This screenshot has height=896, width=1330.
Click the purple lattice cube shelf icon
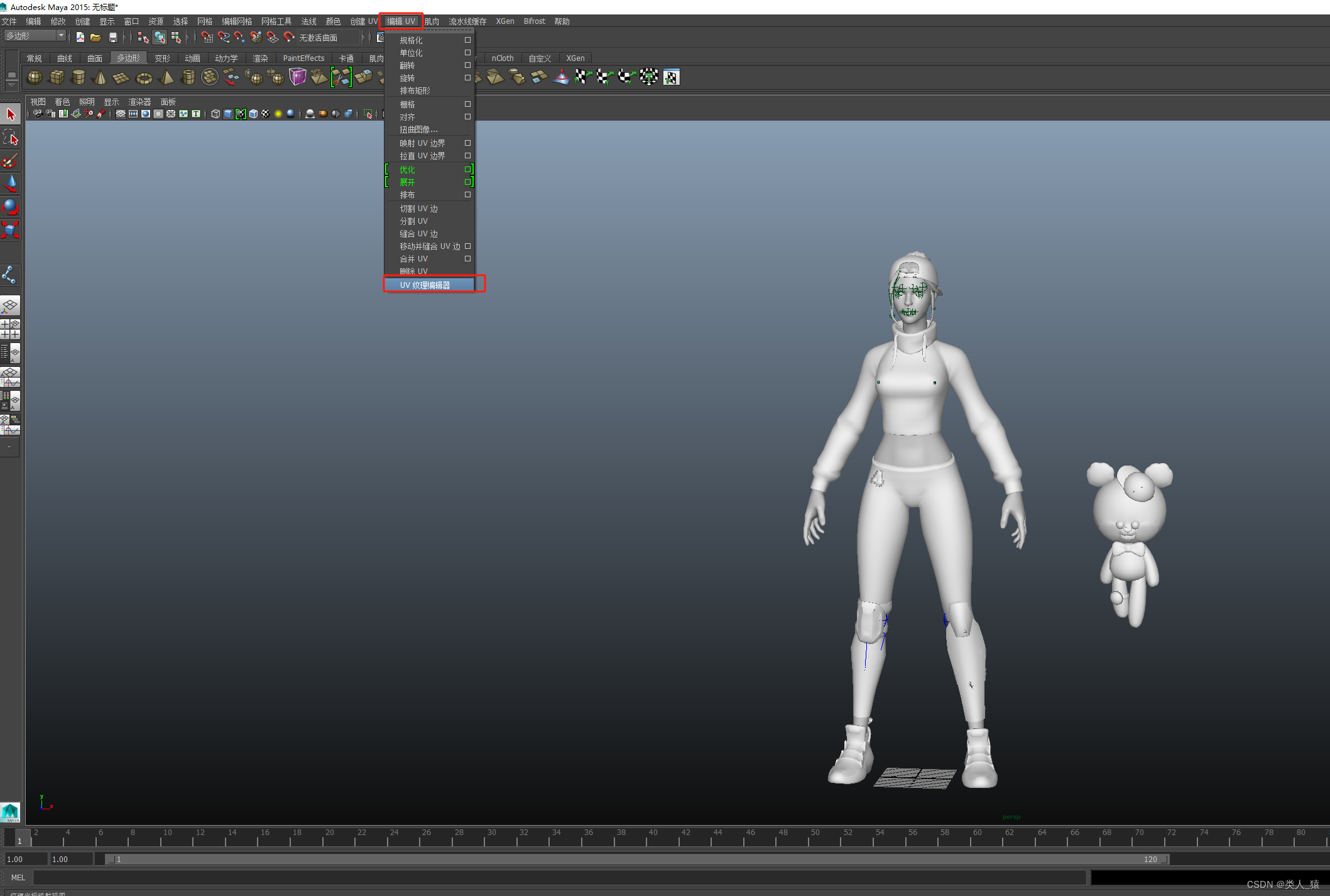297,77
